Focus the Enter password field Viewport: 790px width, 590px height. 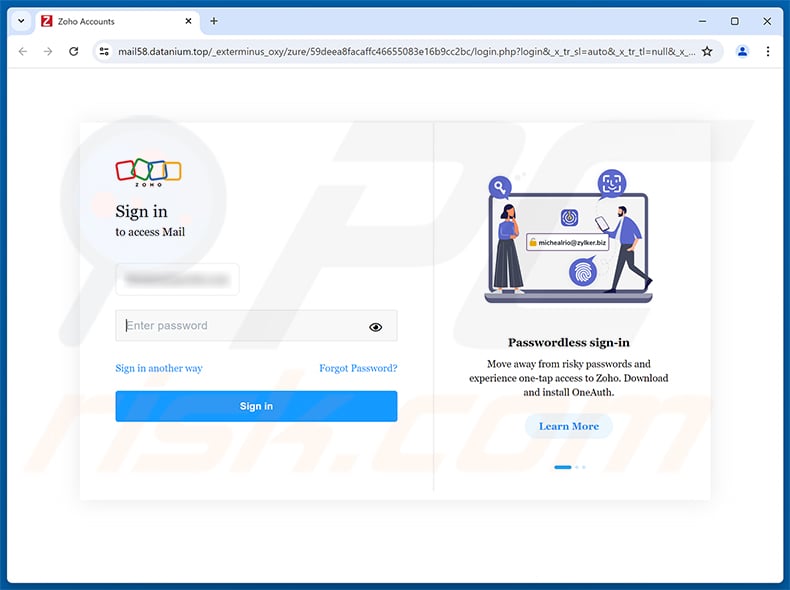pos(256,325)
